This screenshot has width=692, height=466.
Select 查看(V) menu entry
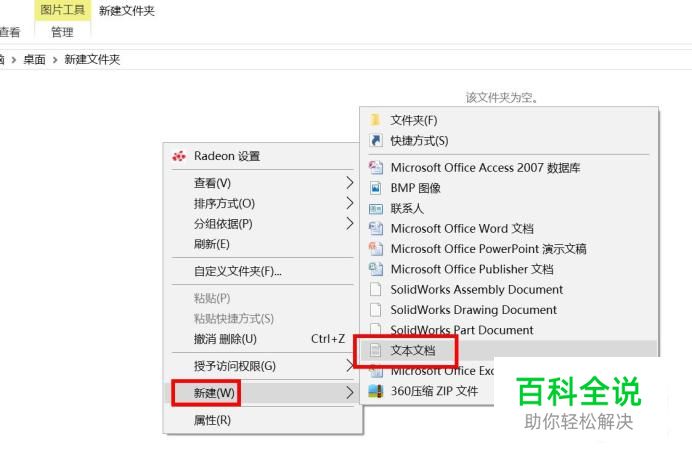coord(263,183)
